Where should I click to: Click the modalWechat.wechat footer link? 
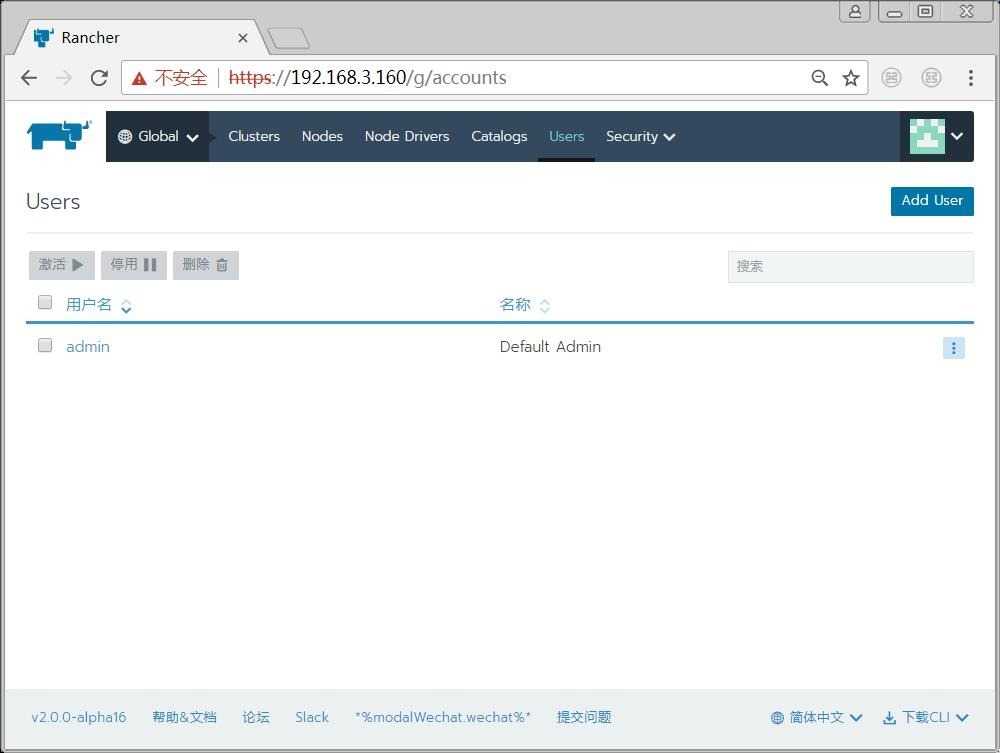pos(443,717)
